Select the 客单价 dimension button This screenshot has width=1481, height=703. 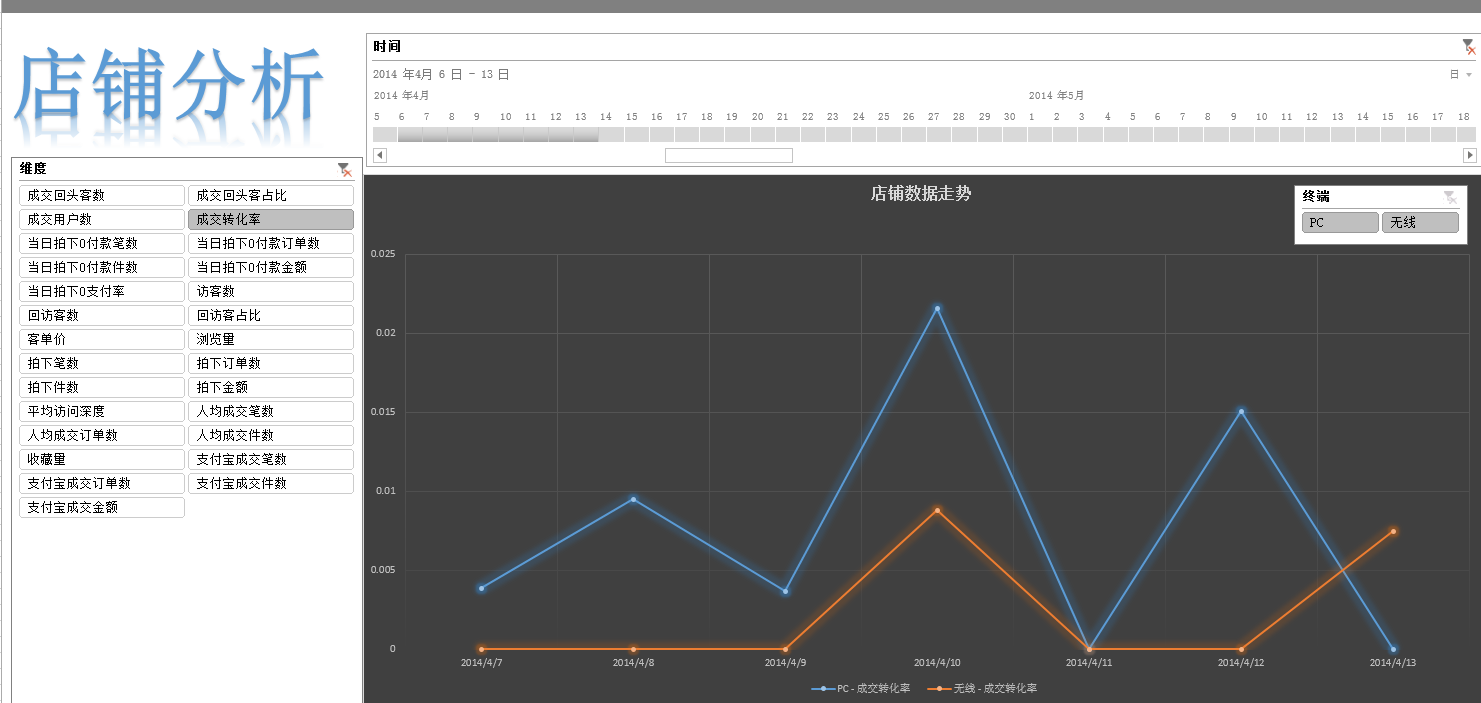[102, 340]
